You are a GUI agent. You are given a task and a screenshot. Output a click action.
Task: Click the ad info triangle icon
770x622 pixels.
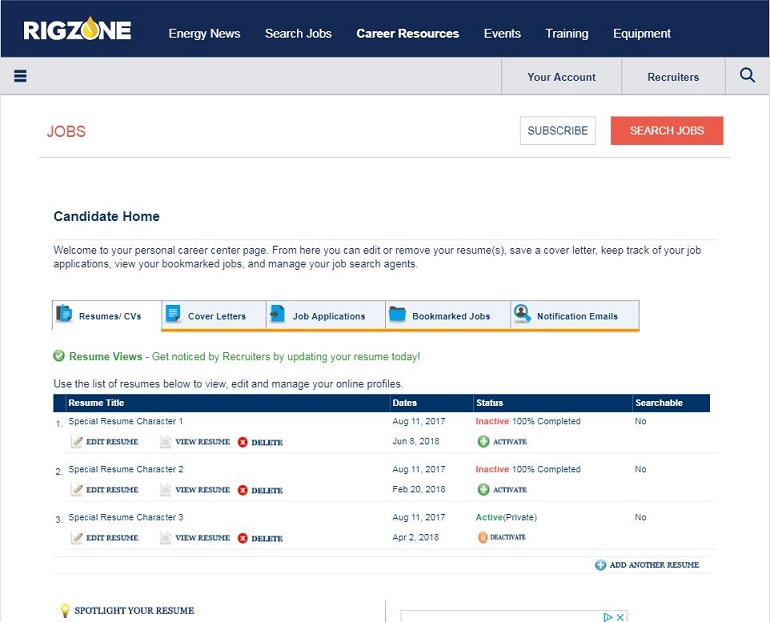[x=607, y=617]
